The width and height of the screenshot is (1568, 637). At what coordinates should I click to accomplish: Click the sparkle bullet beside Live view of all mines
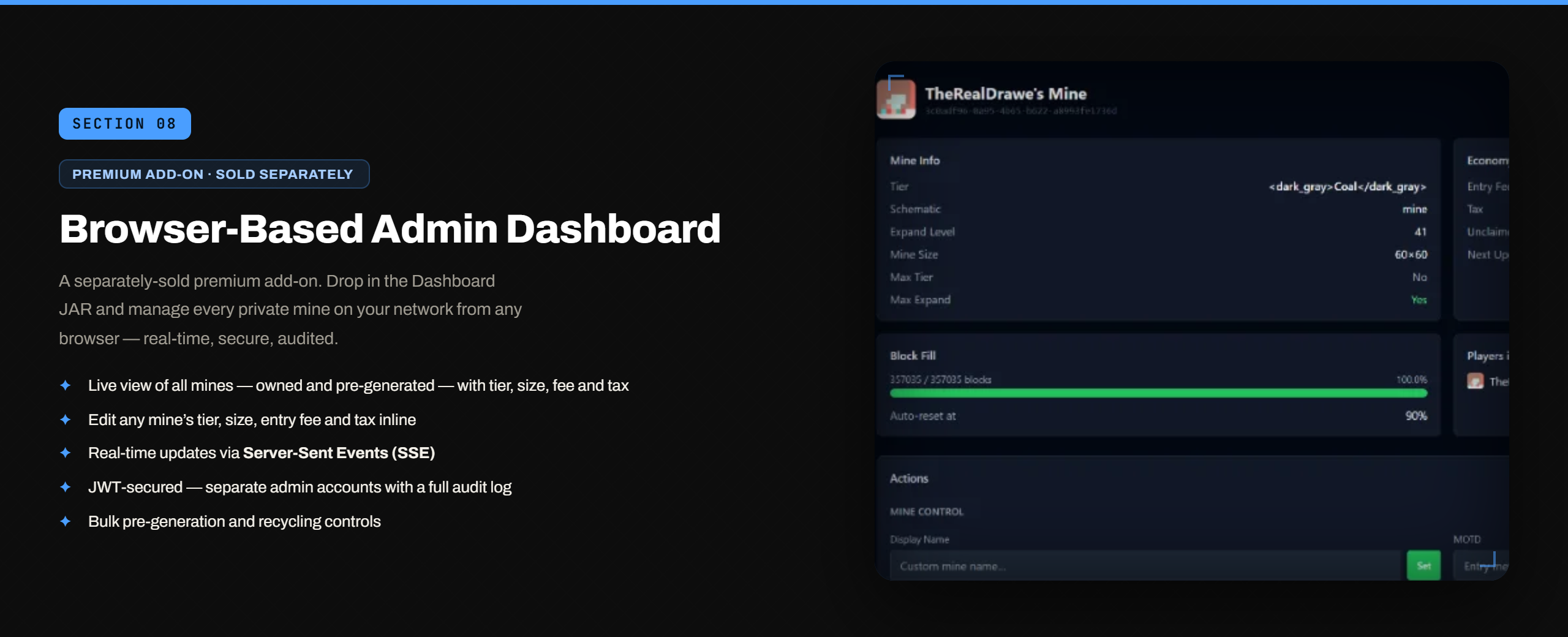coord(66,385)
